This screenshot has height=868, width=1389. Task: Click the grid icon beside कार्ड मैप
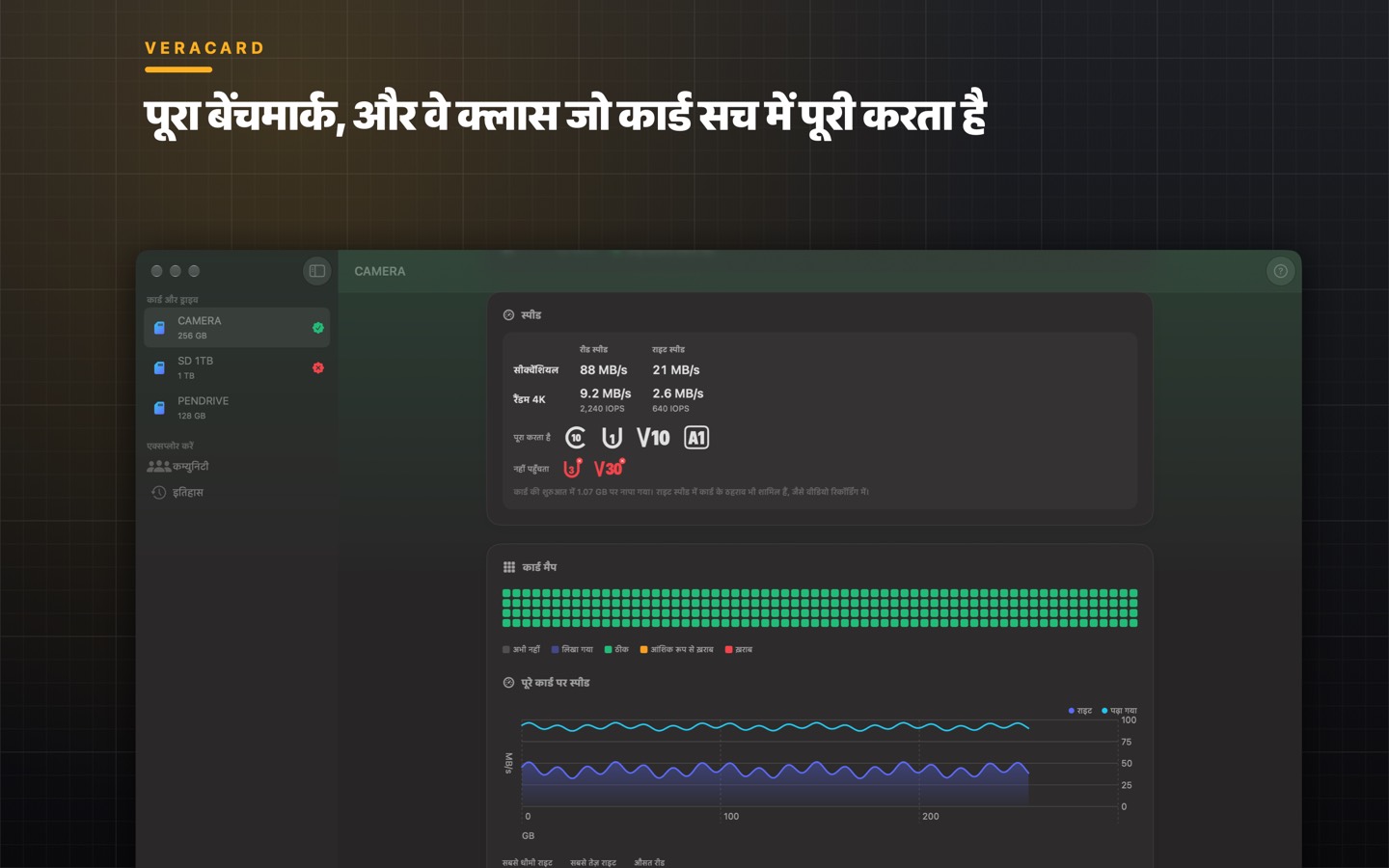508,567
